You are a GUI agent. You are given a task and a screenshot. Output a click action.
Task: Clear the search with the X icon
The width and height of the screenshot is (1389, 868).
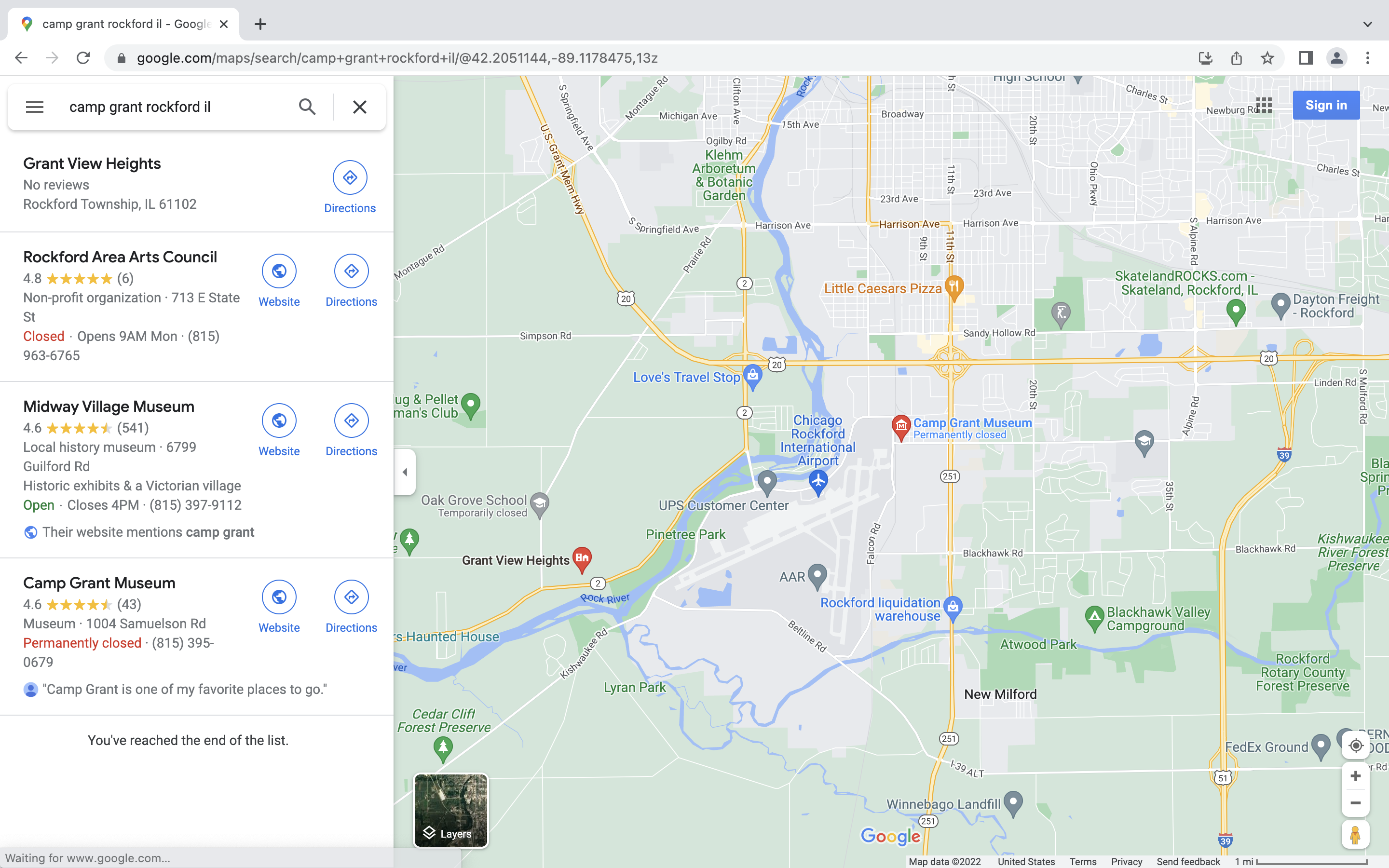tap(359, 107)
